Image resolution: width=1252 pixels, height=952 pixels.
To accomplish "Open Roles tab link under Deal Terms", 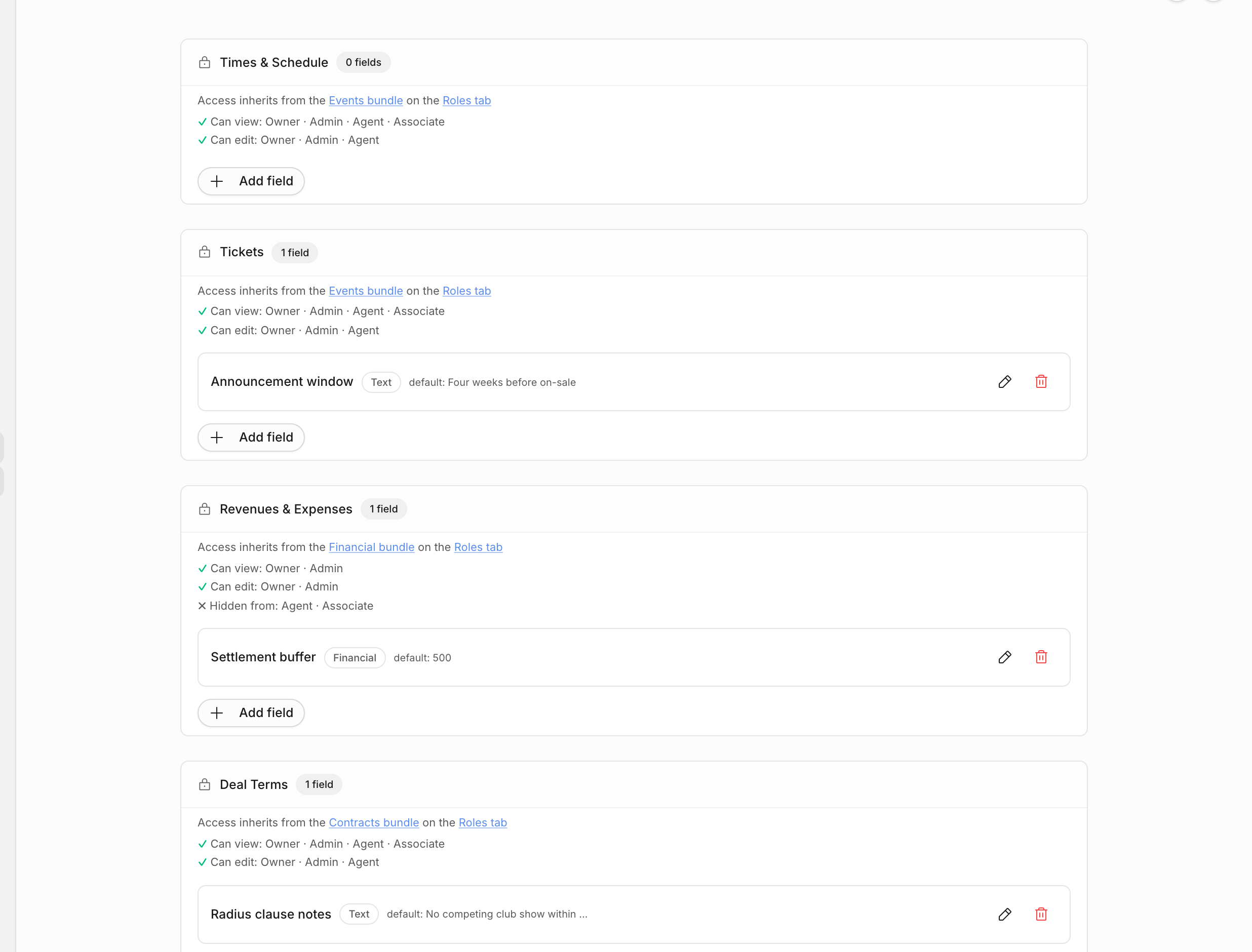I will [x=482, y=822].
